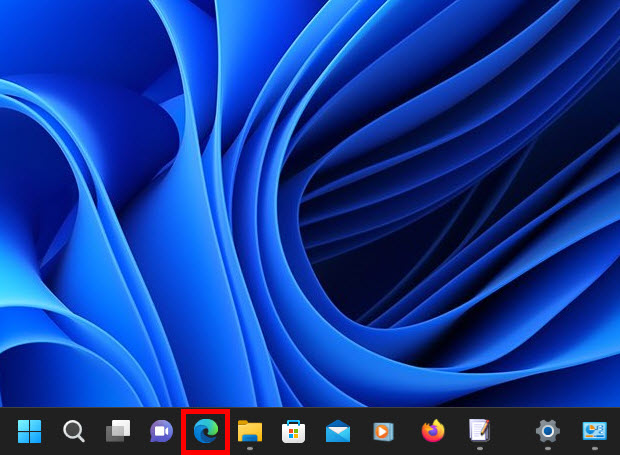Launch the Microsoft Store app
Image resolution: width=620 pixels, height=455 pixels.
coord(293,431)
